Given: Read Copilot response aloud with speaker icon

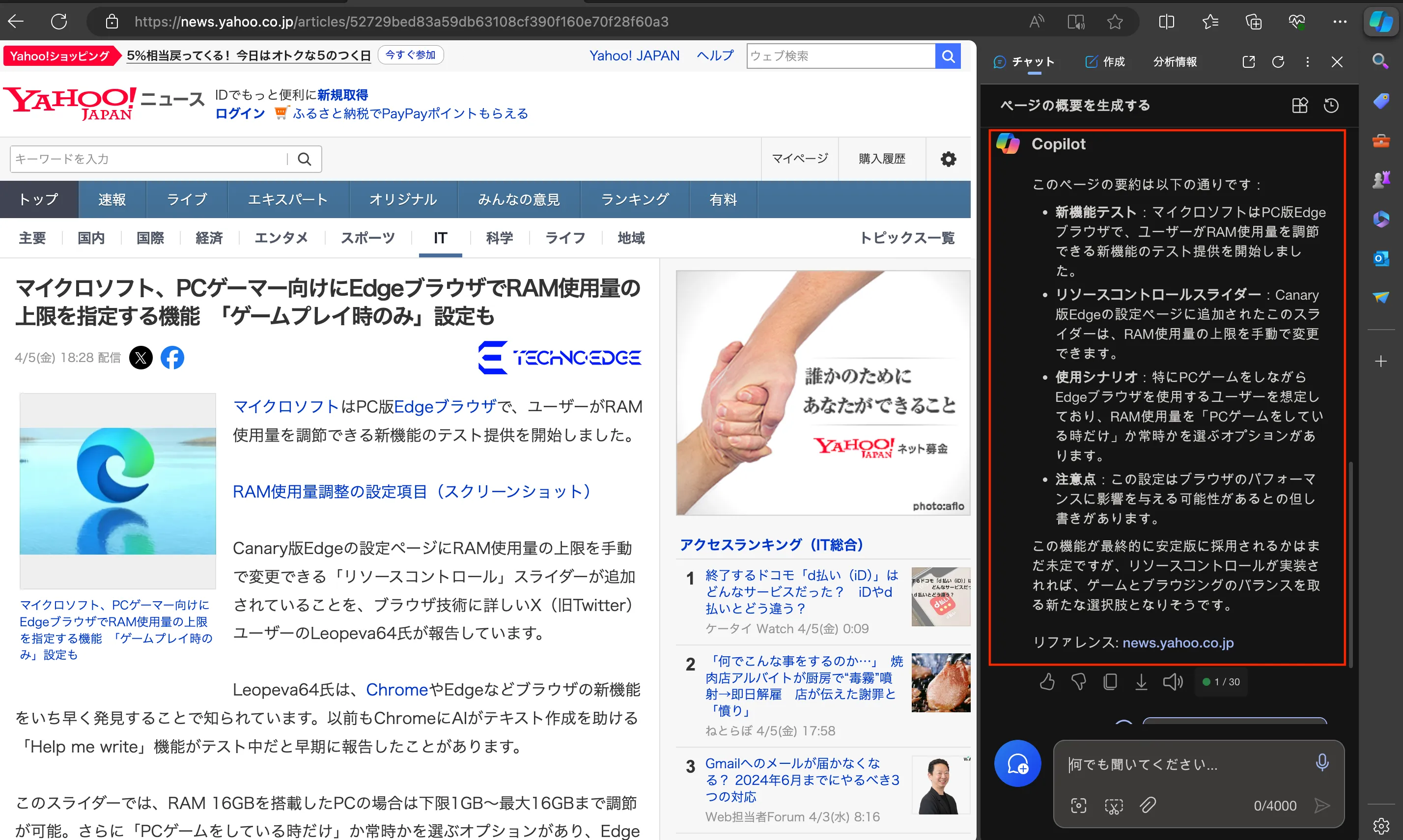Looking at the screenshot, I should pyautogui.click(x=1173, y=681).
